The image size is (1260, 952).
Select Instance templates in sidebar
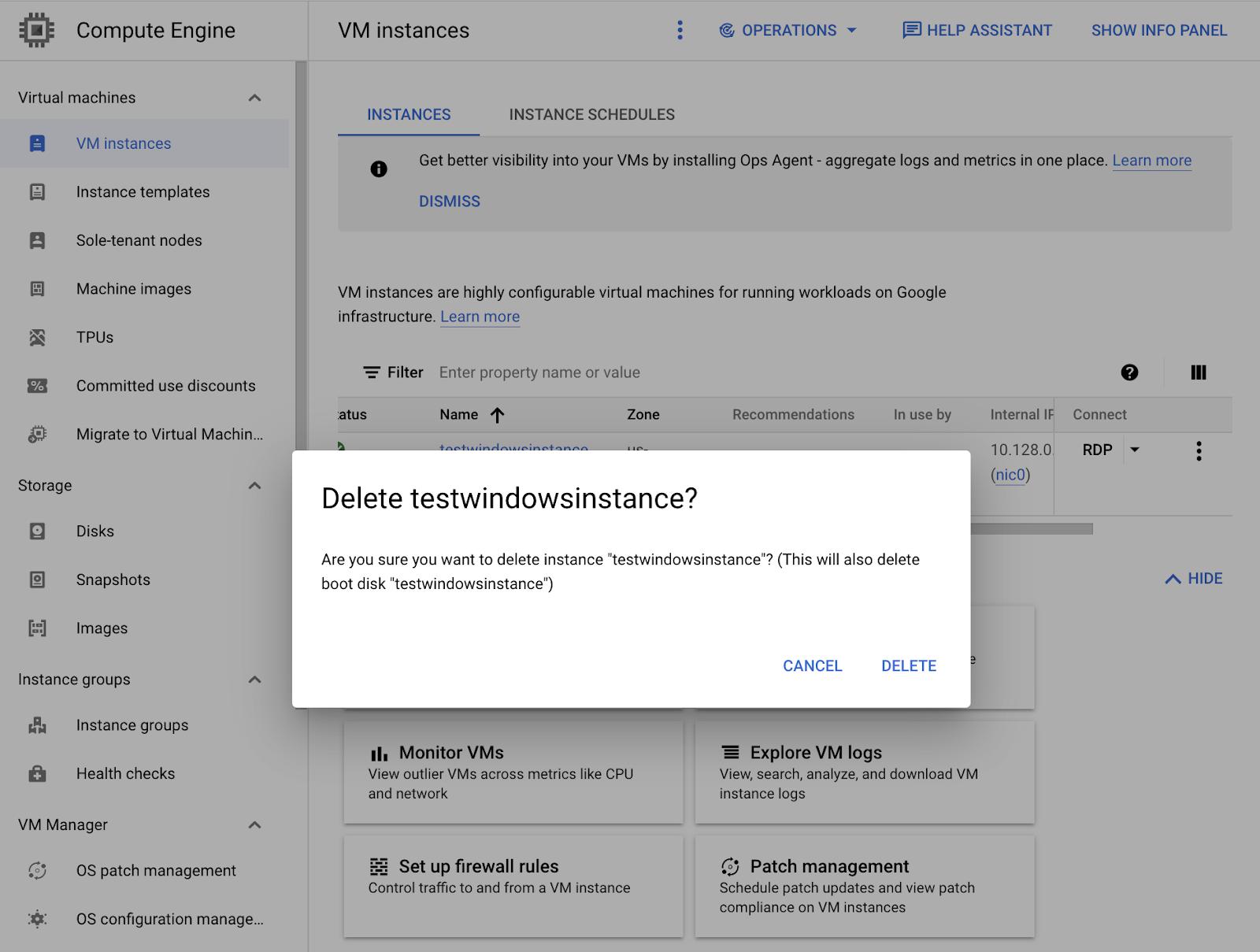point(144,192)
